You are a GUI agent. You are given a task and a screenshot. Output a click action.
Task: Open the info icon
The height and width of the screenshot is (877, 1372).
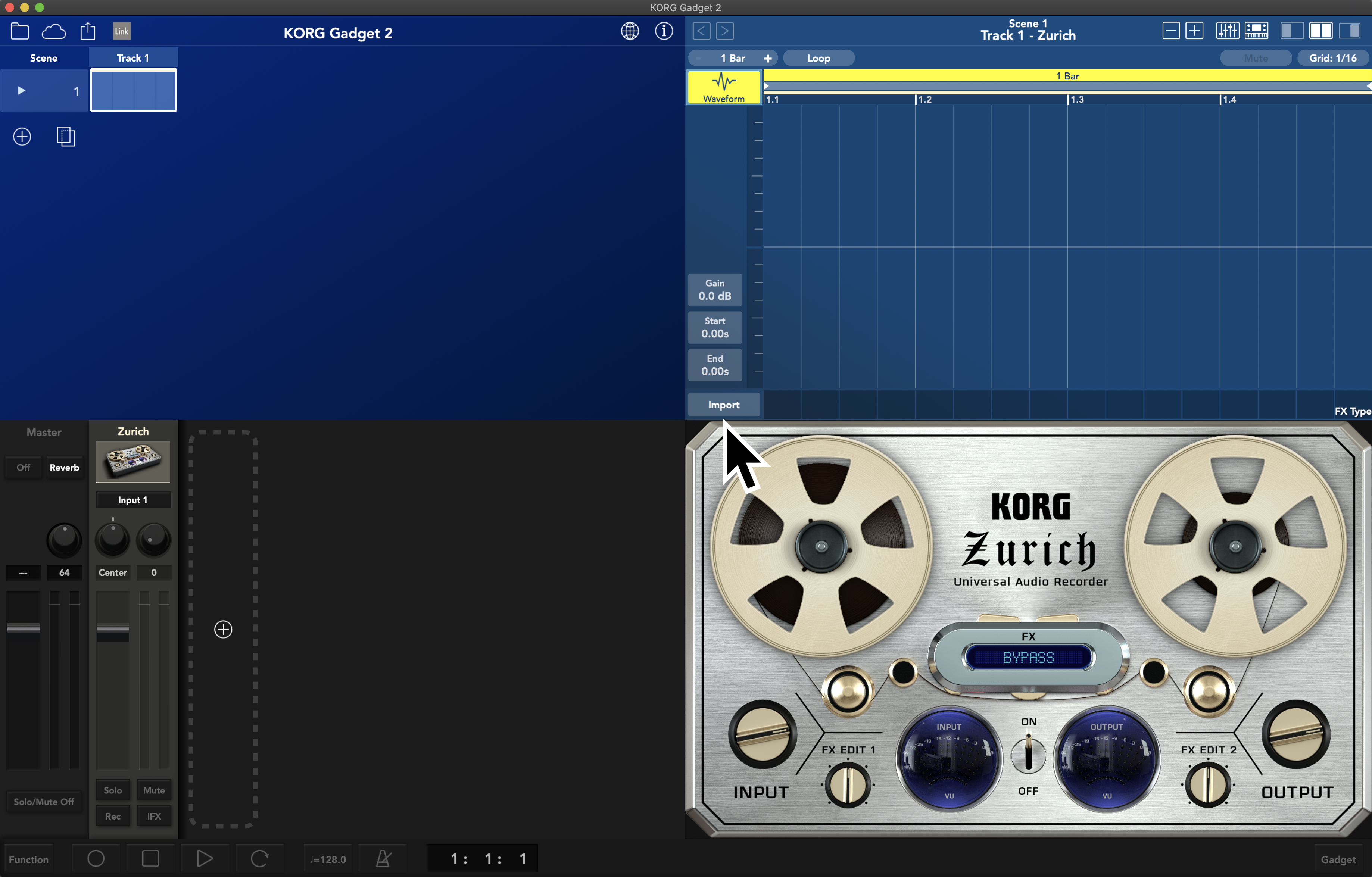(x=664, y=31)
